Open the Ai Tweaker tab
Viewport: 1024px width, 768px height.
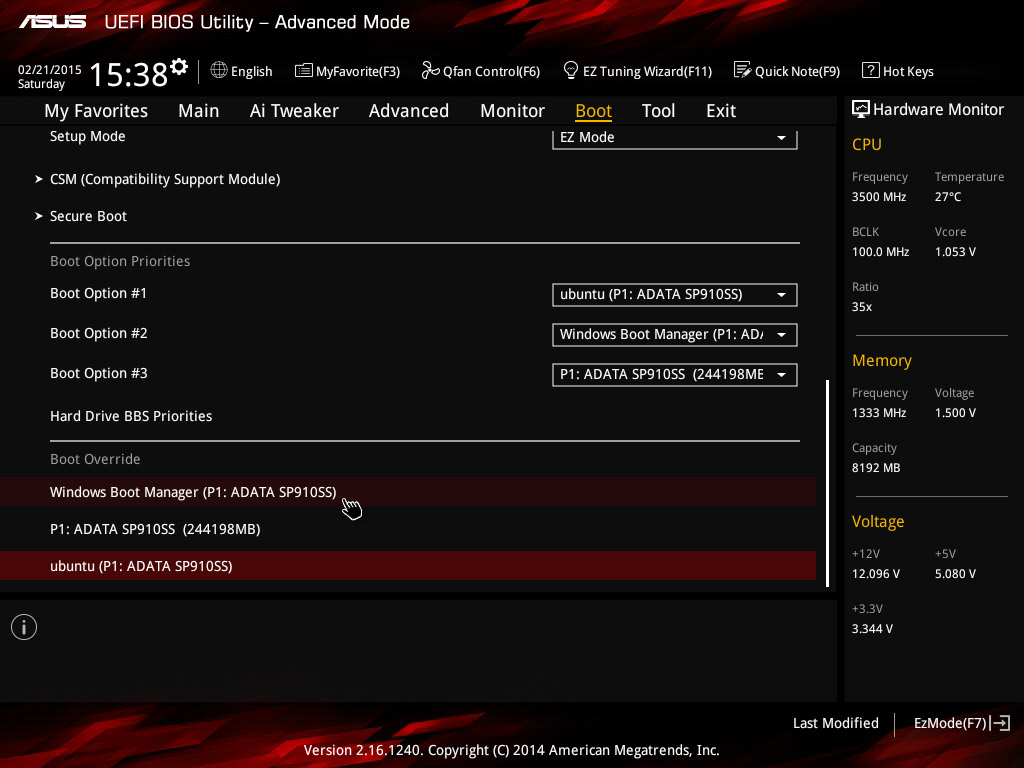pyautogui.click(x=294, y=111)
